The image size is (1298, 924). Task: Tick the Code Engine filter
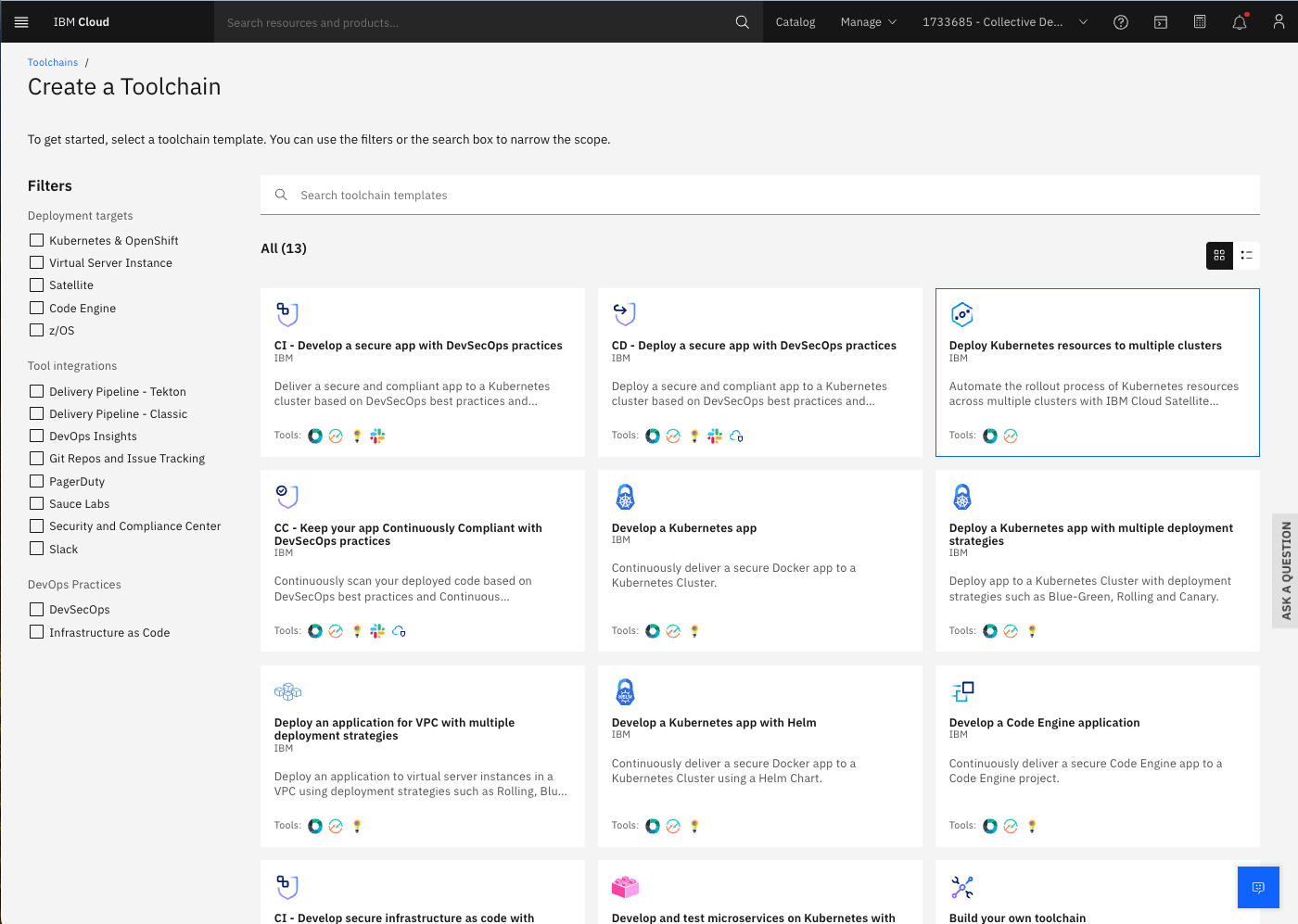pos(37,308)
